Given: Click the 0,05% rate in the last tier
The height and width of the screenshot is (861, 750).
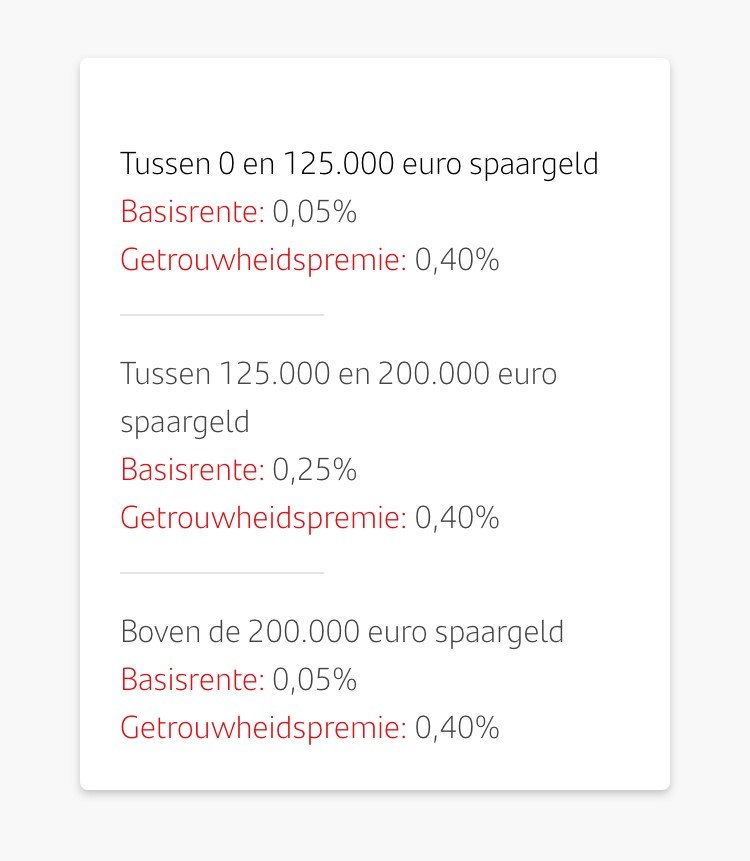Looking at the screenshot, I should (x=315, y=680).
